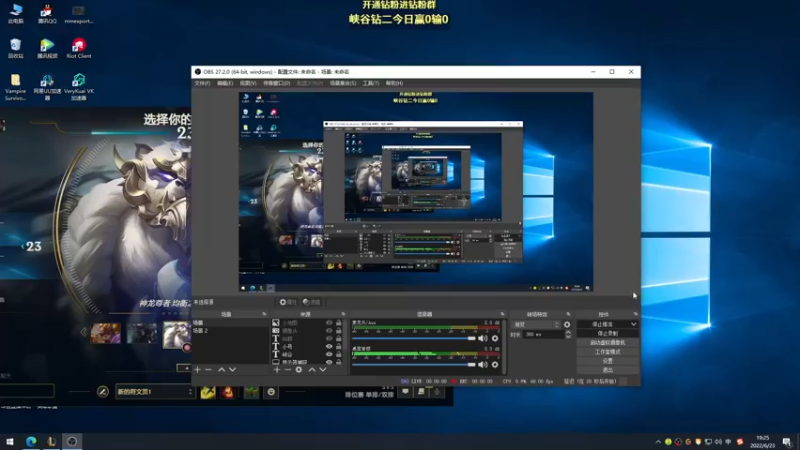800x450 pixels.
Task: Open the 腾讯QQ desktop icon
Action: click(x=47, y=14)
